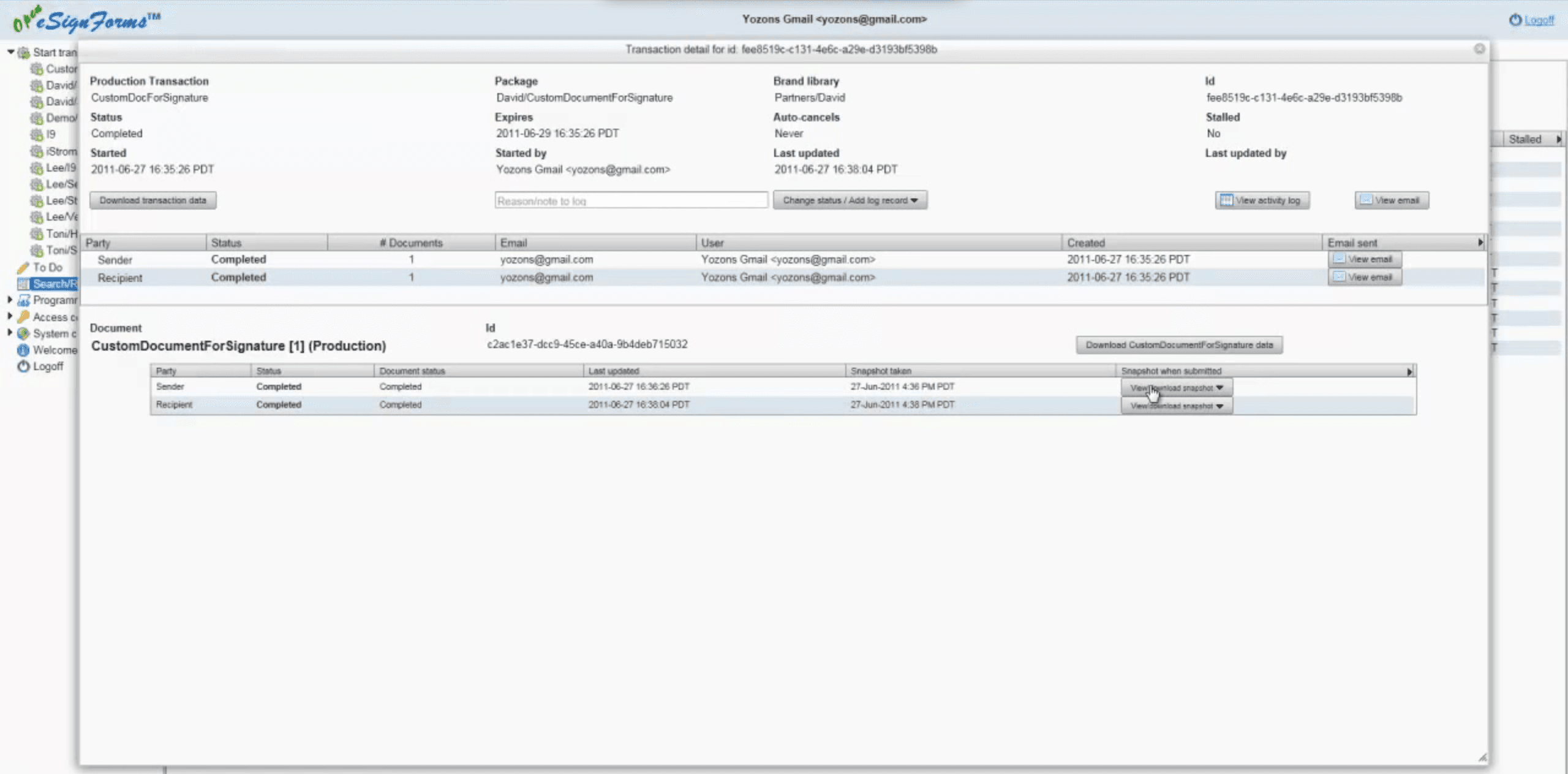
Task: Click the To Do pencil icon
Action: tap(23, 268)
